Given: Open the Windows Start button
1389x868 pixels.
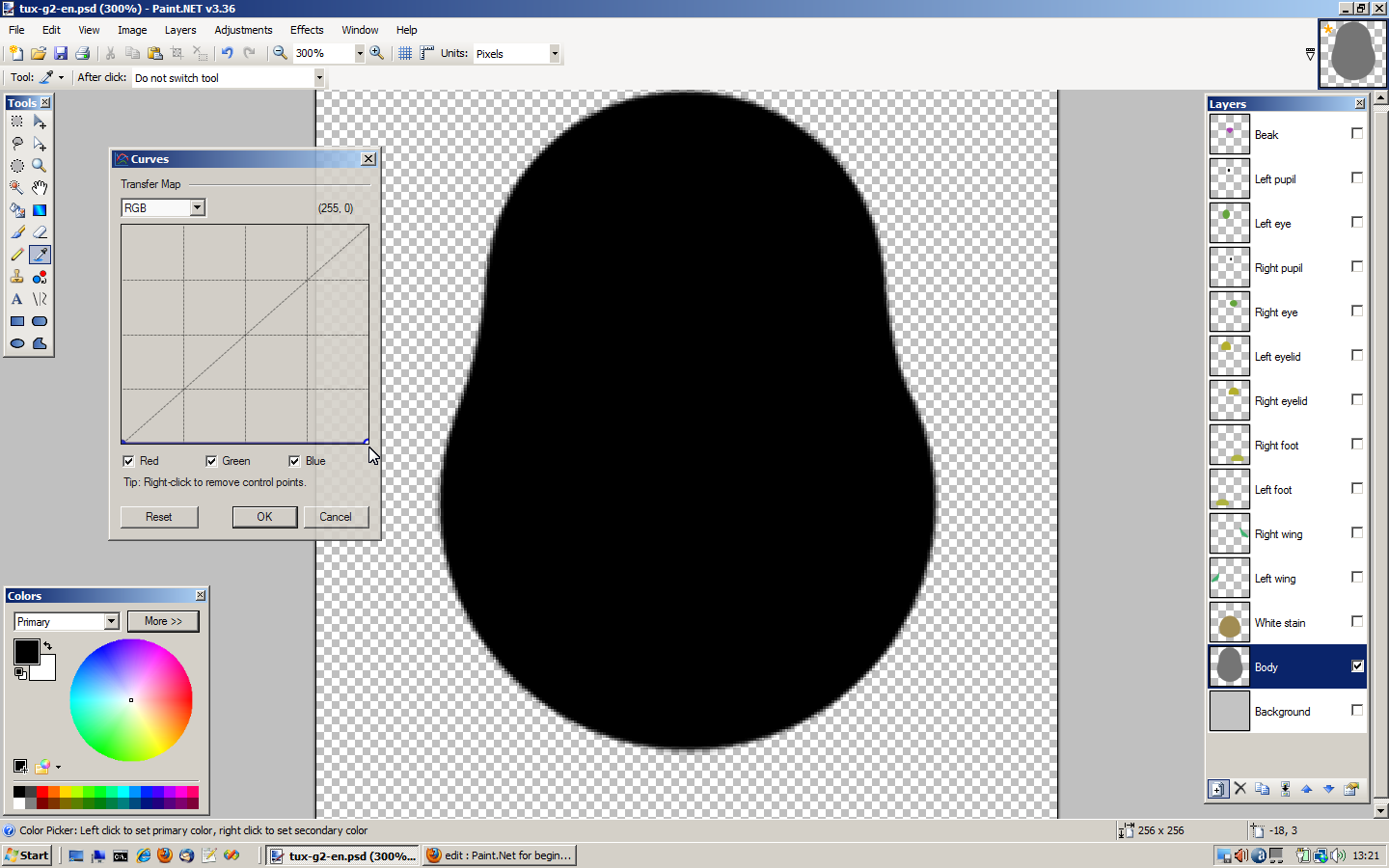Looking at the screenshot, I should click(x=27, y=854).
